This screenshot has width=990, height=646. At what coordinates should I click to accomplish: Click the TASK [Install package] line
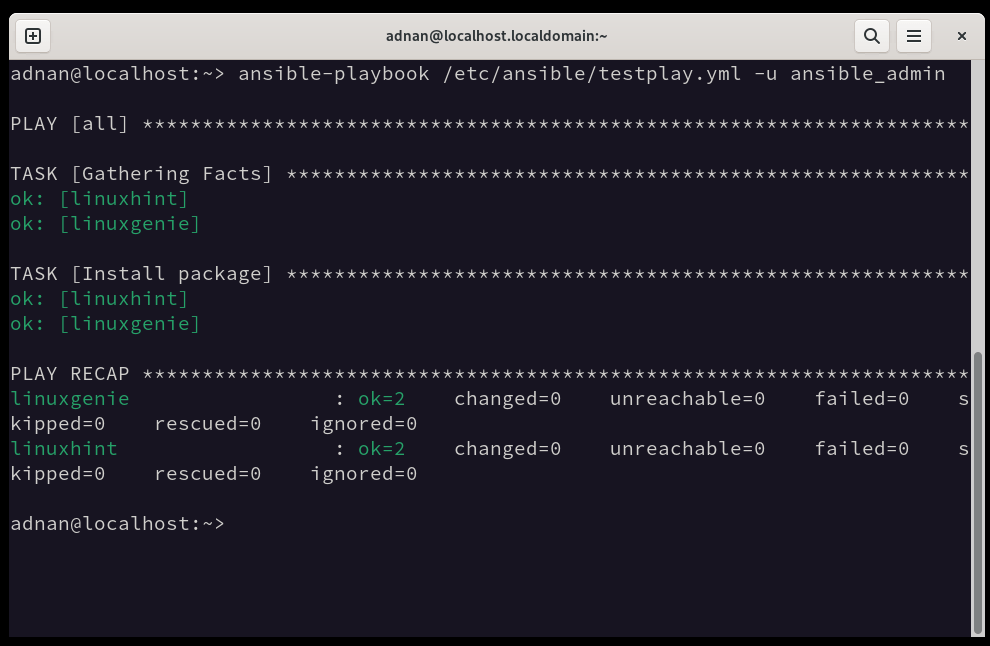(489, 274)
